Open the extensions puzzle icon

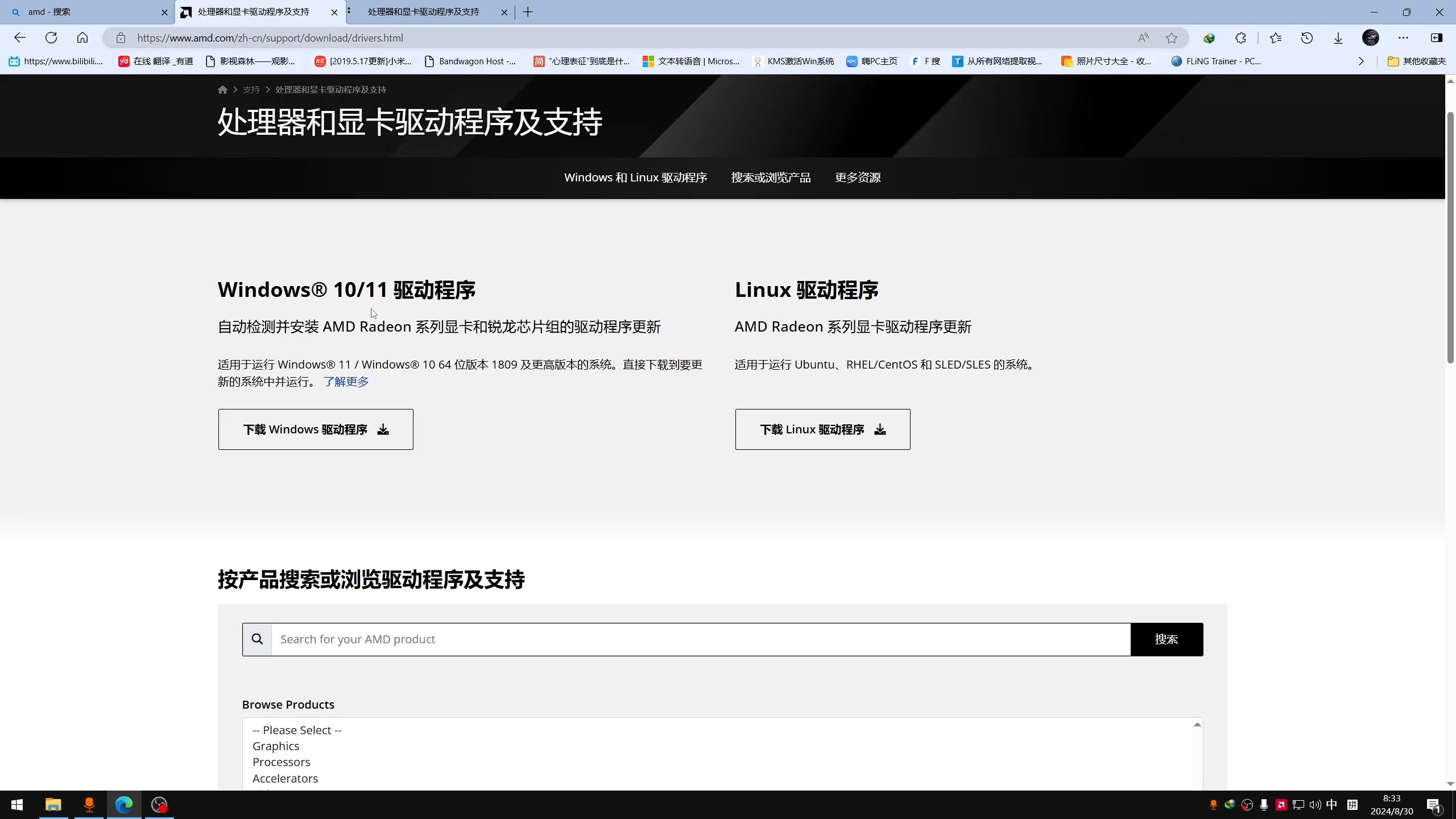coord(1240,38)
